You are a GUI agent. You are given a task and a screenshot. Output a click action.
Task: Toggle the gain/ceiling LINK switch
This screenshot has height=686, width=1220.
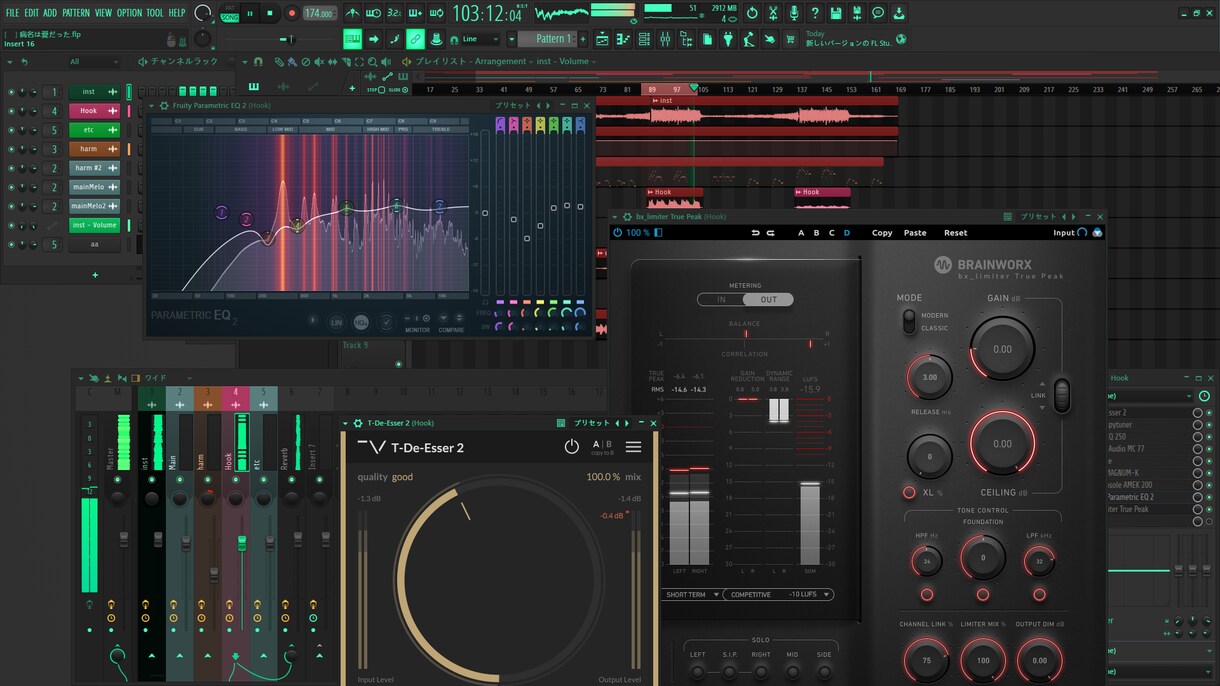1062,396
